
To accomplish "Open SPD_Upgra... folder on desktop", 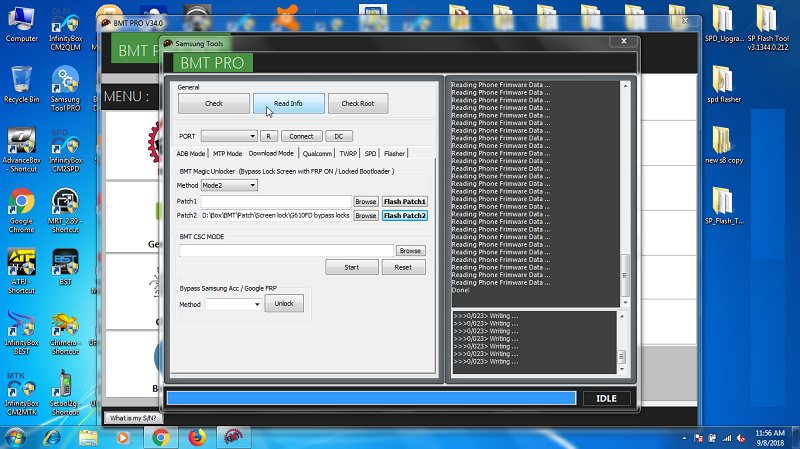I will coord(724,24).
